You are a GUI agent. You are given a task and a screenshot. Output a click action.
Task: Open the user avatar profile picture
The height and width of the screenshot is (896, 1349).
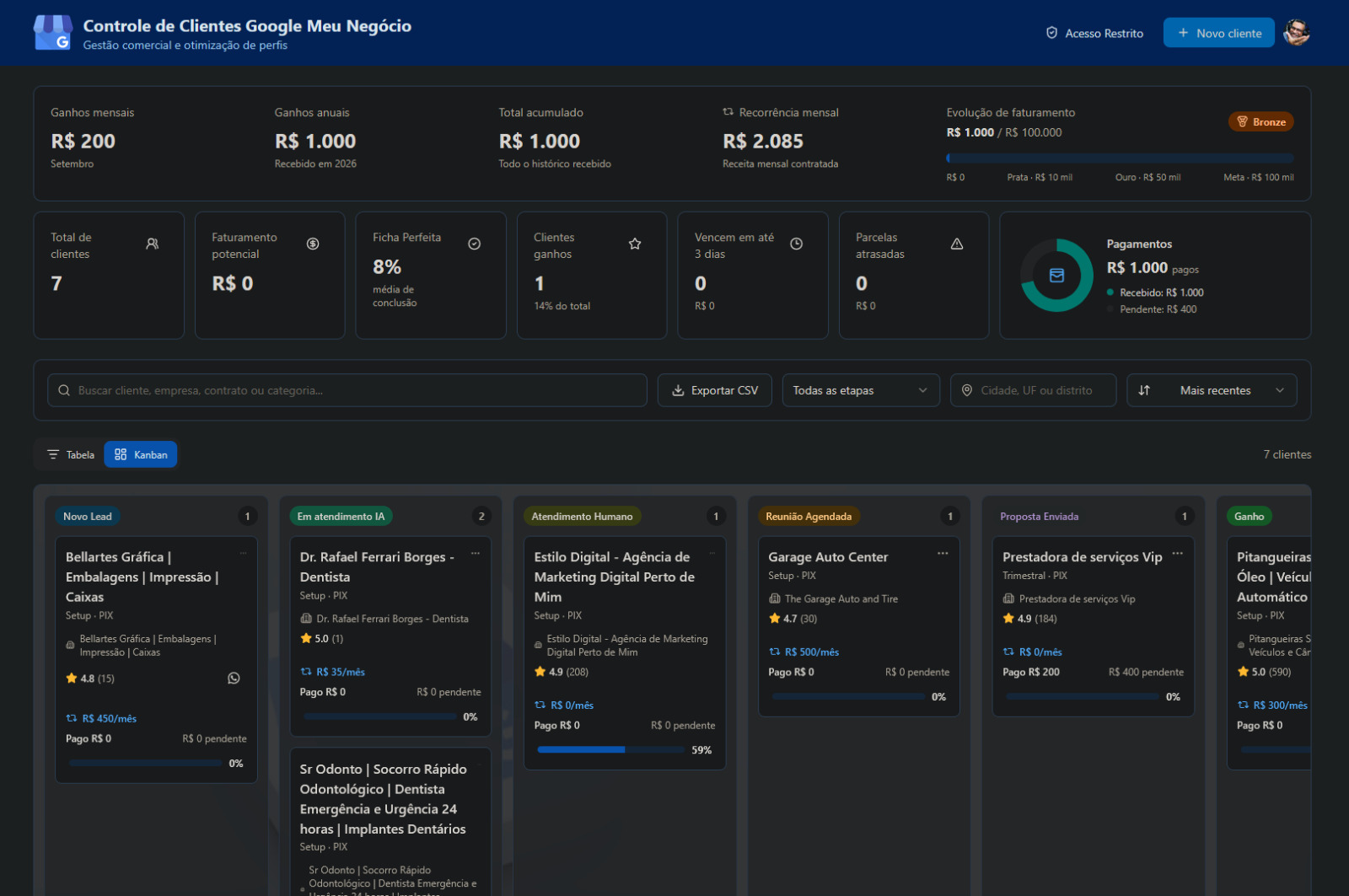pyautogui.click(x=1296, y=33)
